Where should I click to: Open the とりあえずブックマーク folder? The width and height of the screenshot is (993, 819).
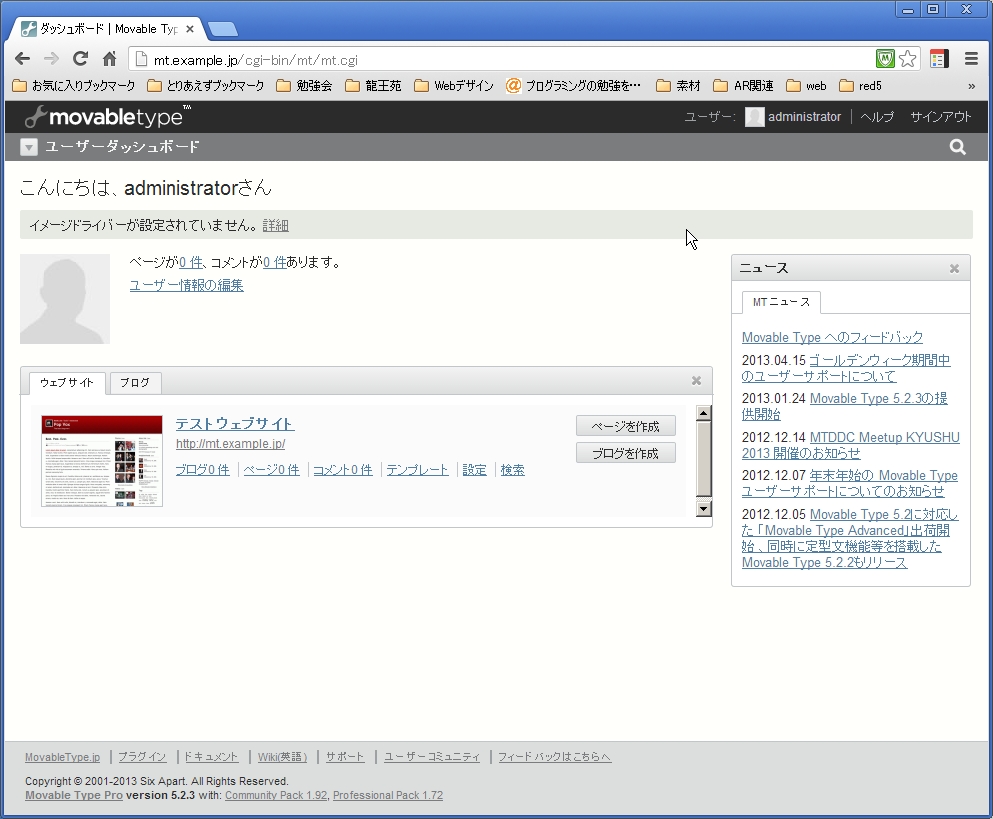coord(206,86)
